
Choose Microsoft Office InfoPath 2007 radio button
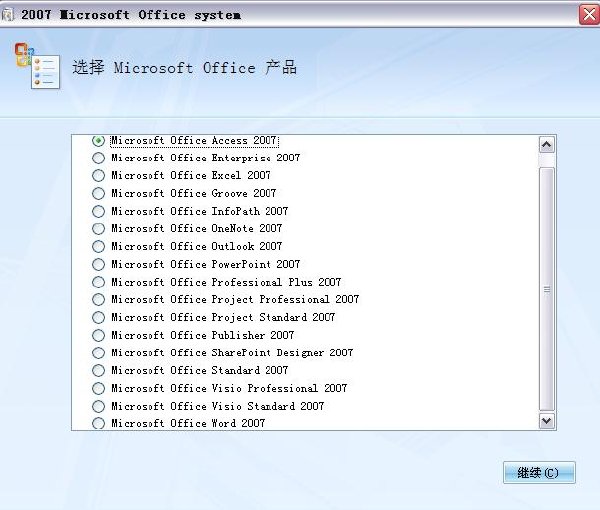point(98,211)
